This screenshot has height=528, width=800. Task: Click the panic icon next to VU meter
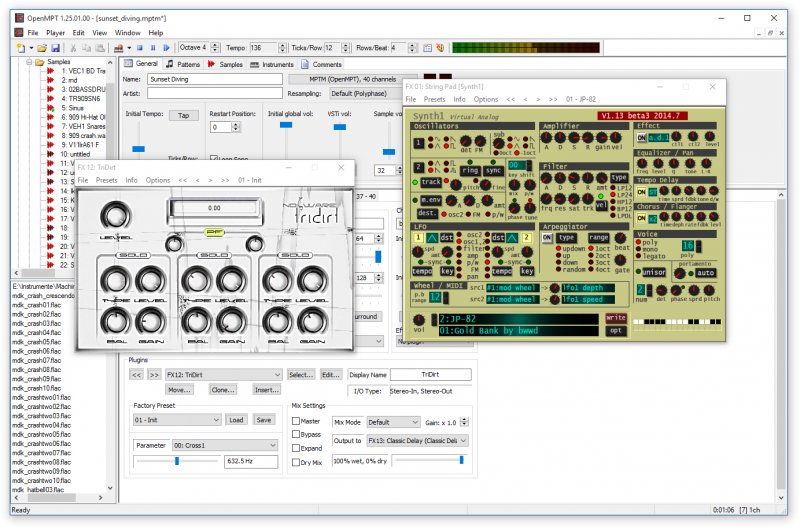pos(440,48)
